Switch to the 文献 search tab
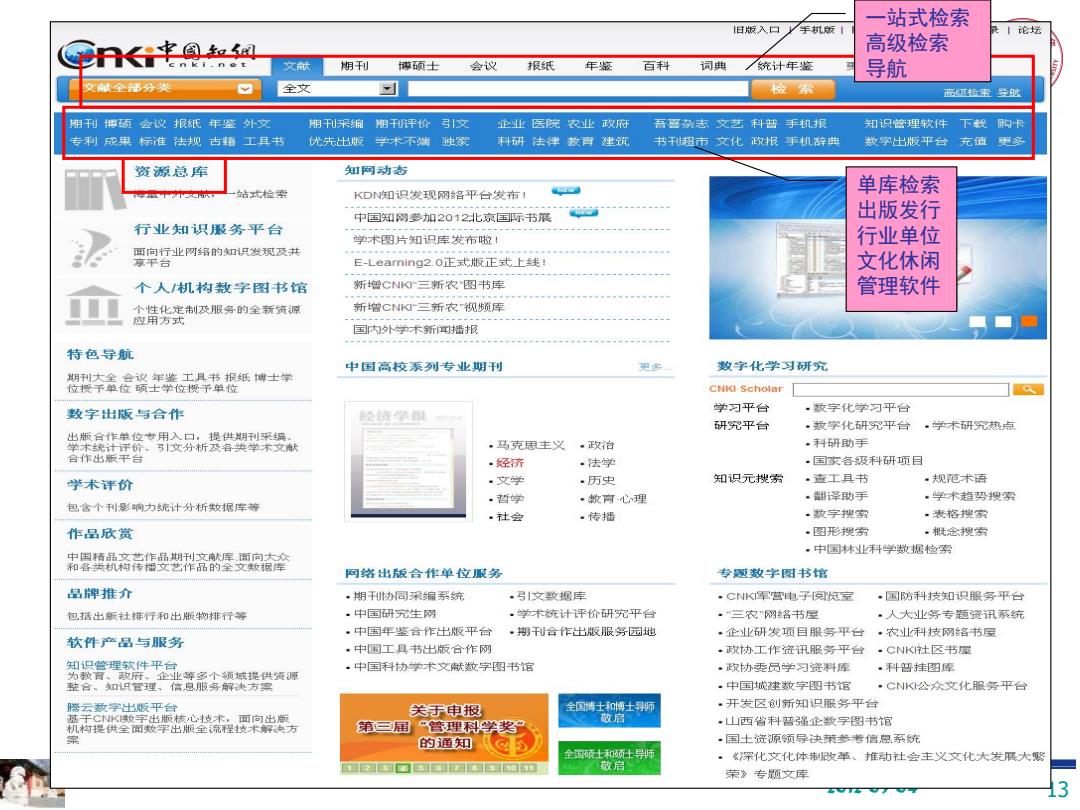Image resolution: width=1080 pixels, height=810 pixels. pos(297,66)
